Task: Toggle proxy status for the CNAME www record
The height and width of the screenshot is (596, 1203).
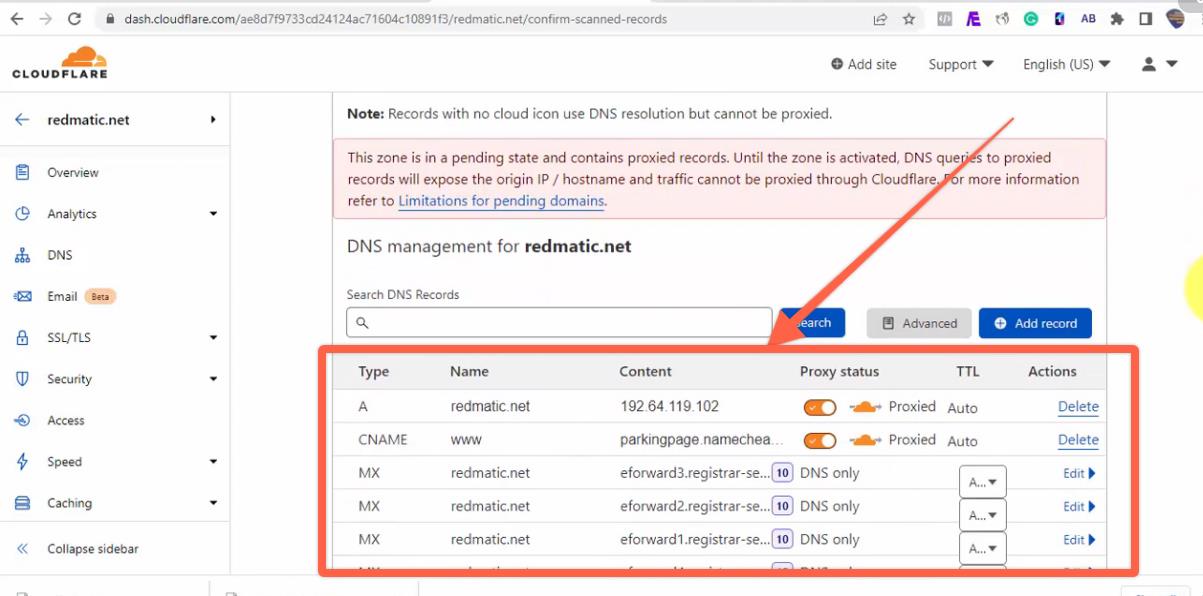Action: coord(820,440)
